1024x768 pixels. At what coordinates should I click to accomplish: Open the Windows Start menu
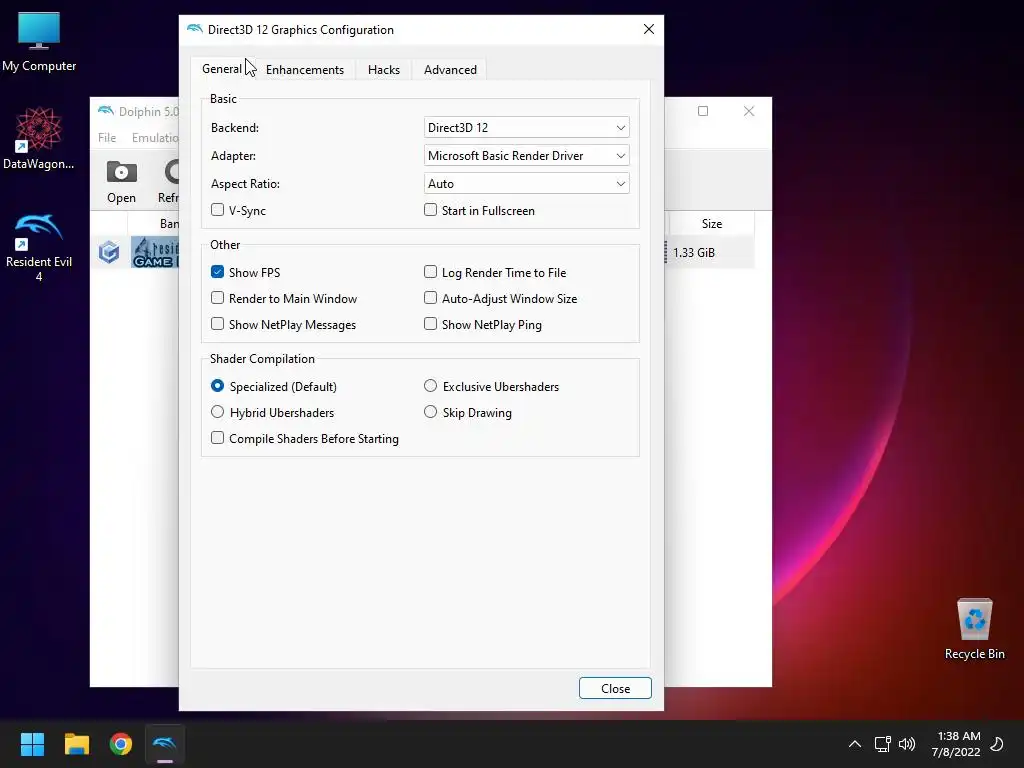coord(32,744)
